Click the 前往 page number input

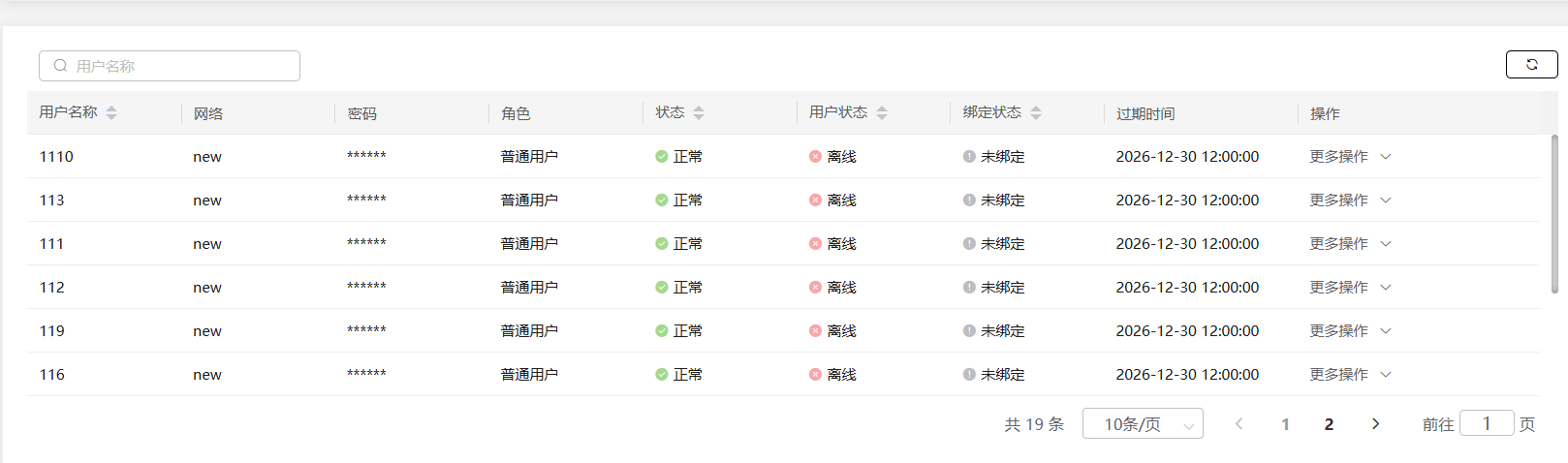1487,423
